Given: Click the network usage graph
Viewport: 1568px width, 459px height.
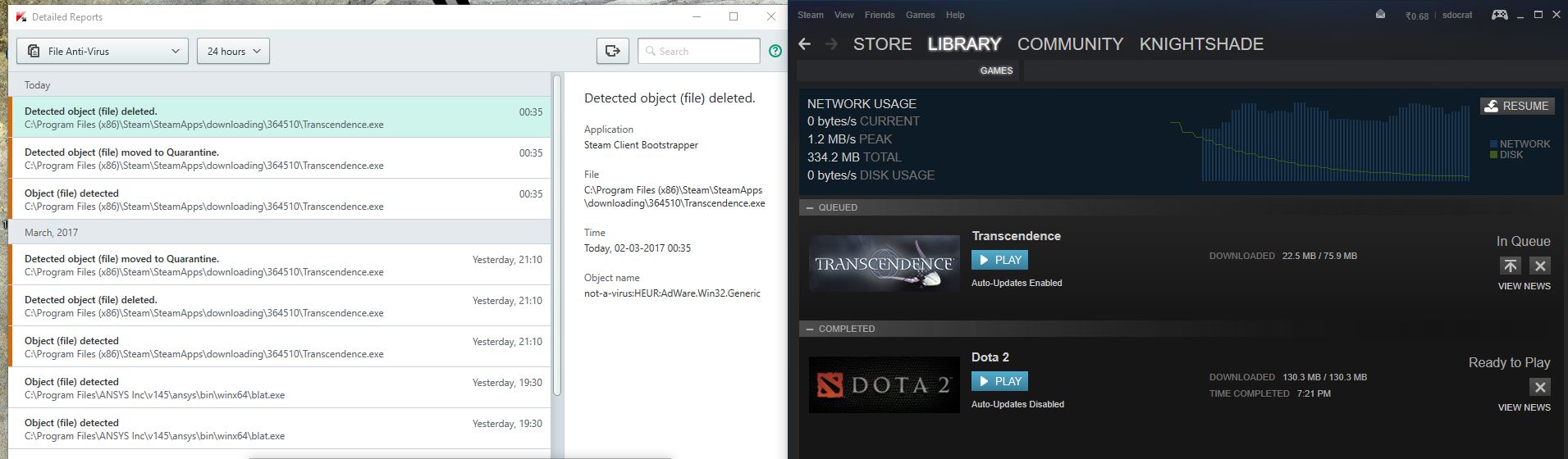Looking at the screenshot, I should (1319, 141).
